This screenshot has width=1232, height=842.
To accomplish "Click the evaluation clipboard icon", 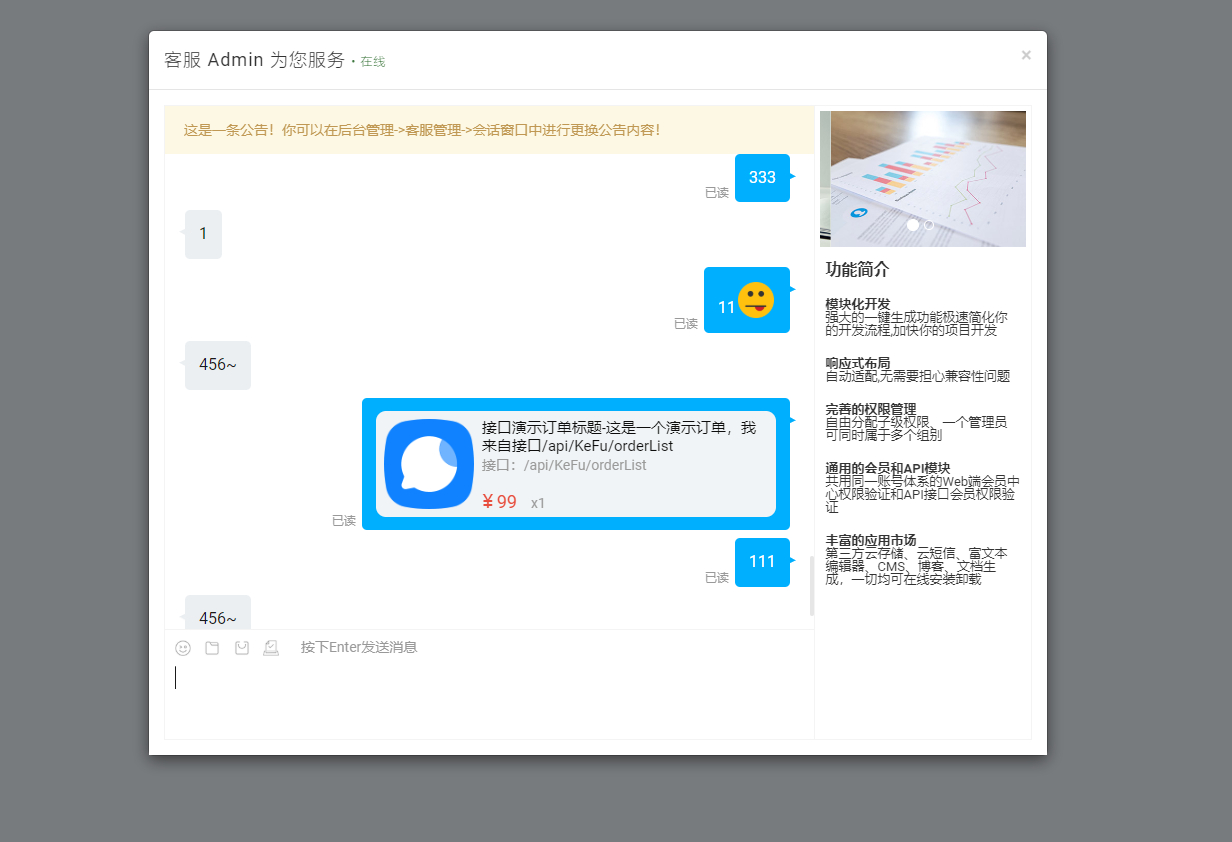I will pos(272,648).
